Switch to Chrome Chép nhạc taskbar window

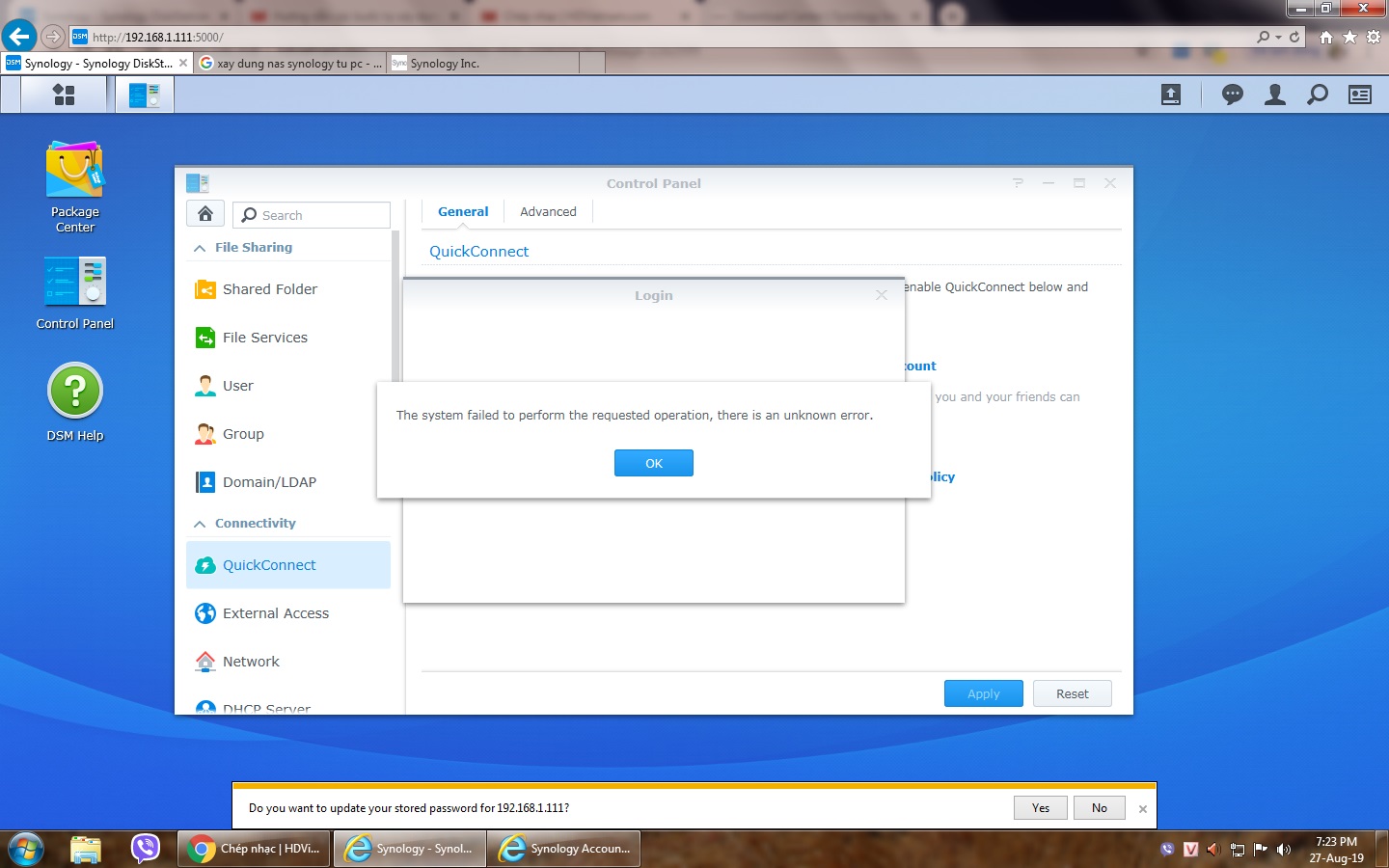pyautogui.click(x=255, y=849)
